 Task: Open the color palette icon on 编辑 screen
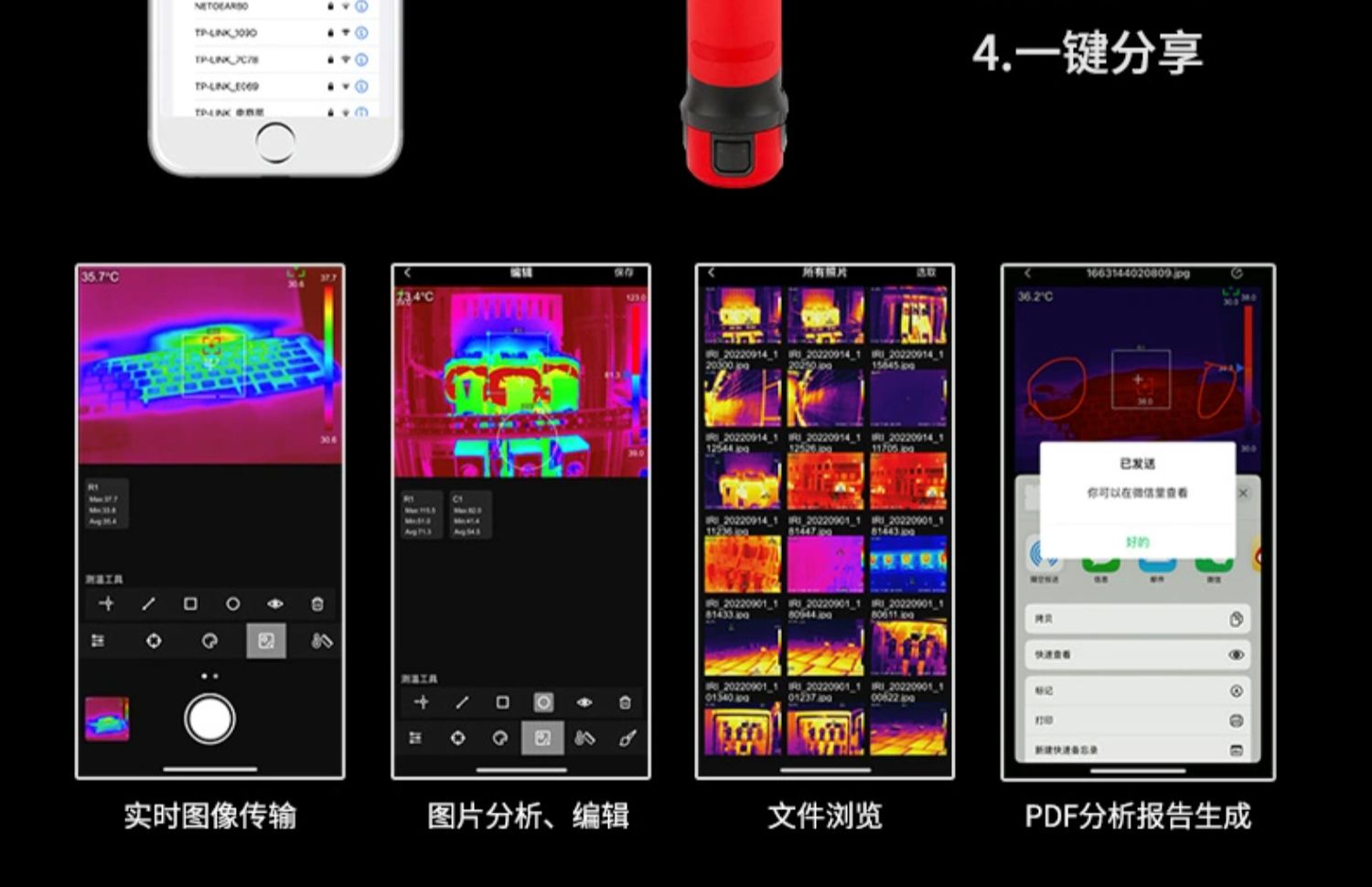(499, 738)
